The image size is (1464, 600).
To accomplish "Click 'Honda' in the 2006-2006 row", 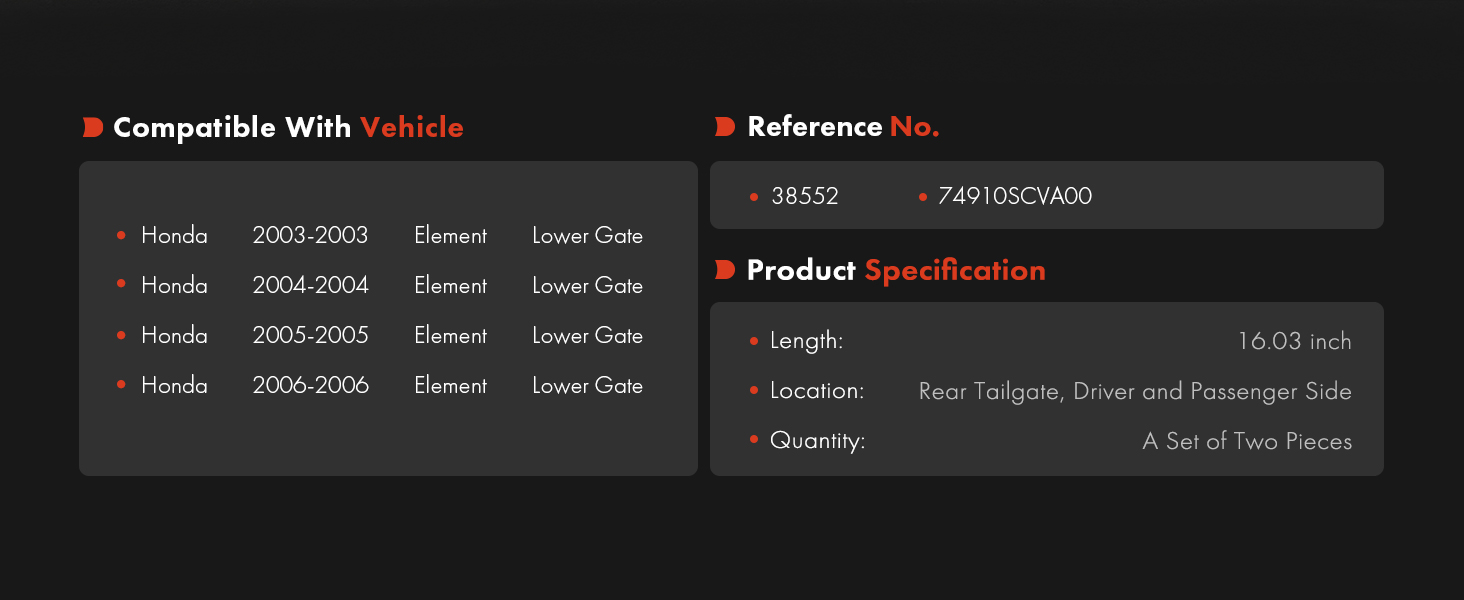I will click(174, 386).
